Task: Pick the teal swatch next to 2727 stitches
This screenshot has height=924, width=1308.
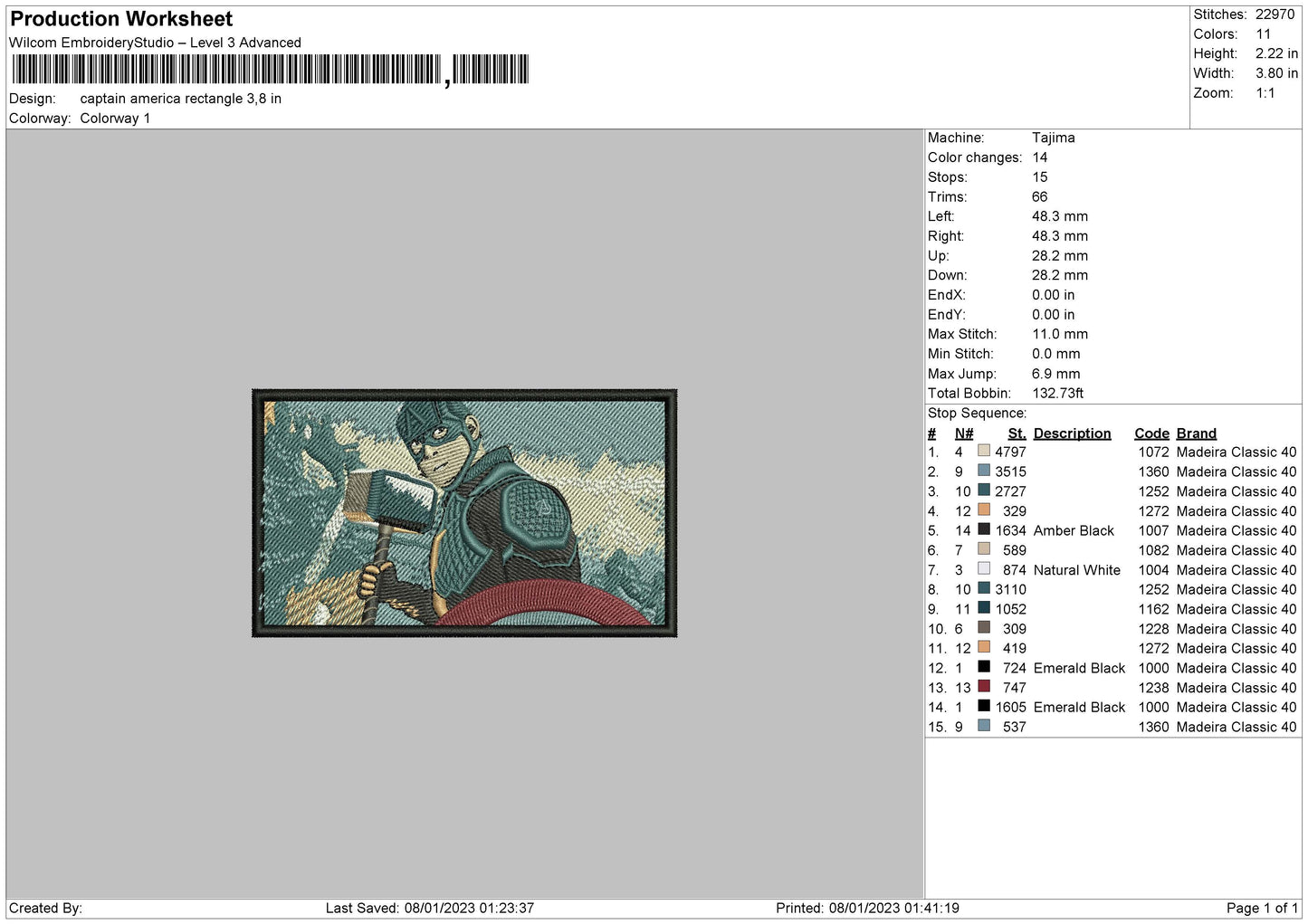Action: coord(984,491)
